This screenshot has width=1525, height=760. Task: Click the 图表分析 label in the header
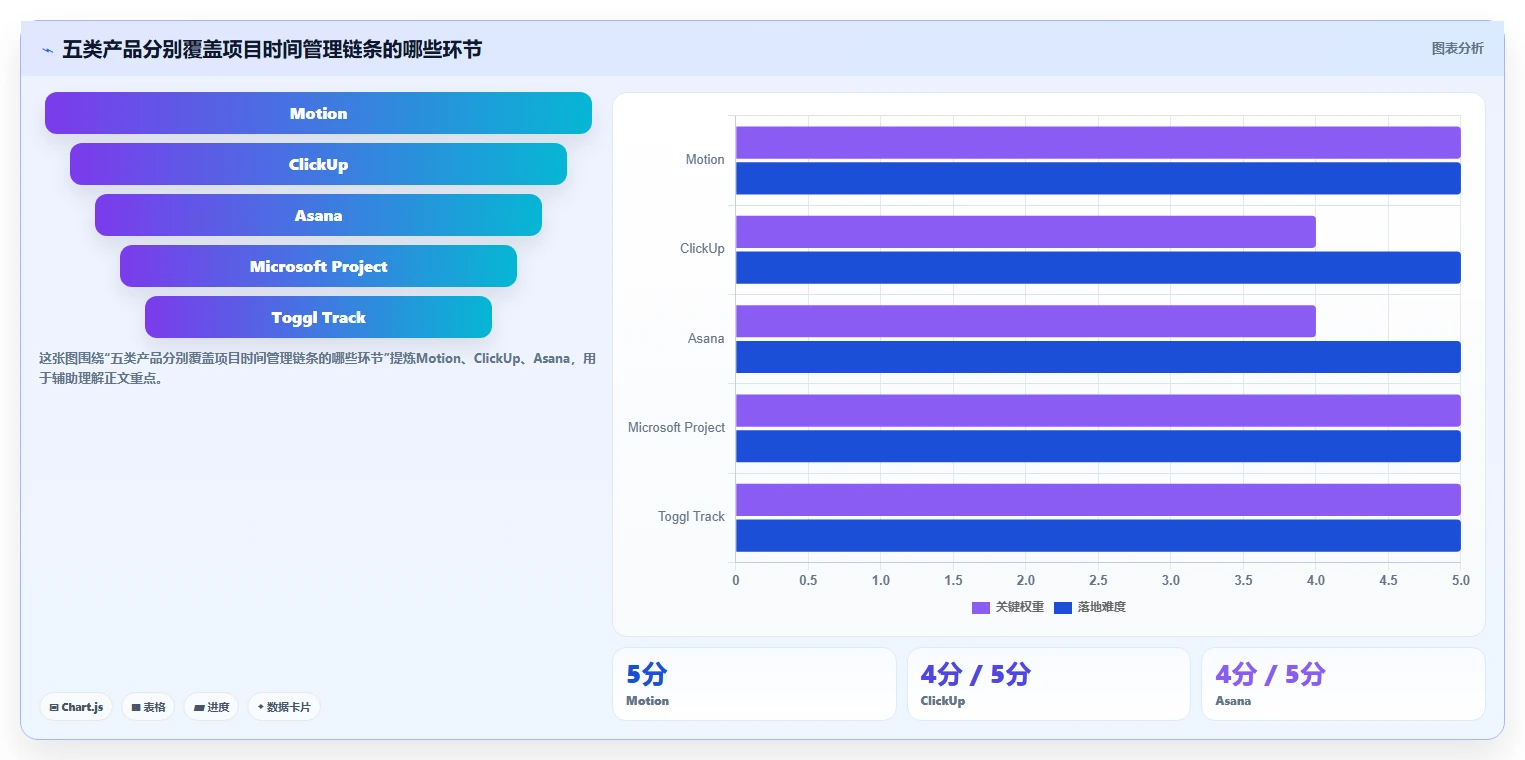click(1457, 48)
